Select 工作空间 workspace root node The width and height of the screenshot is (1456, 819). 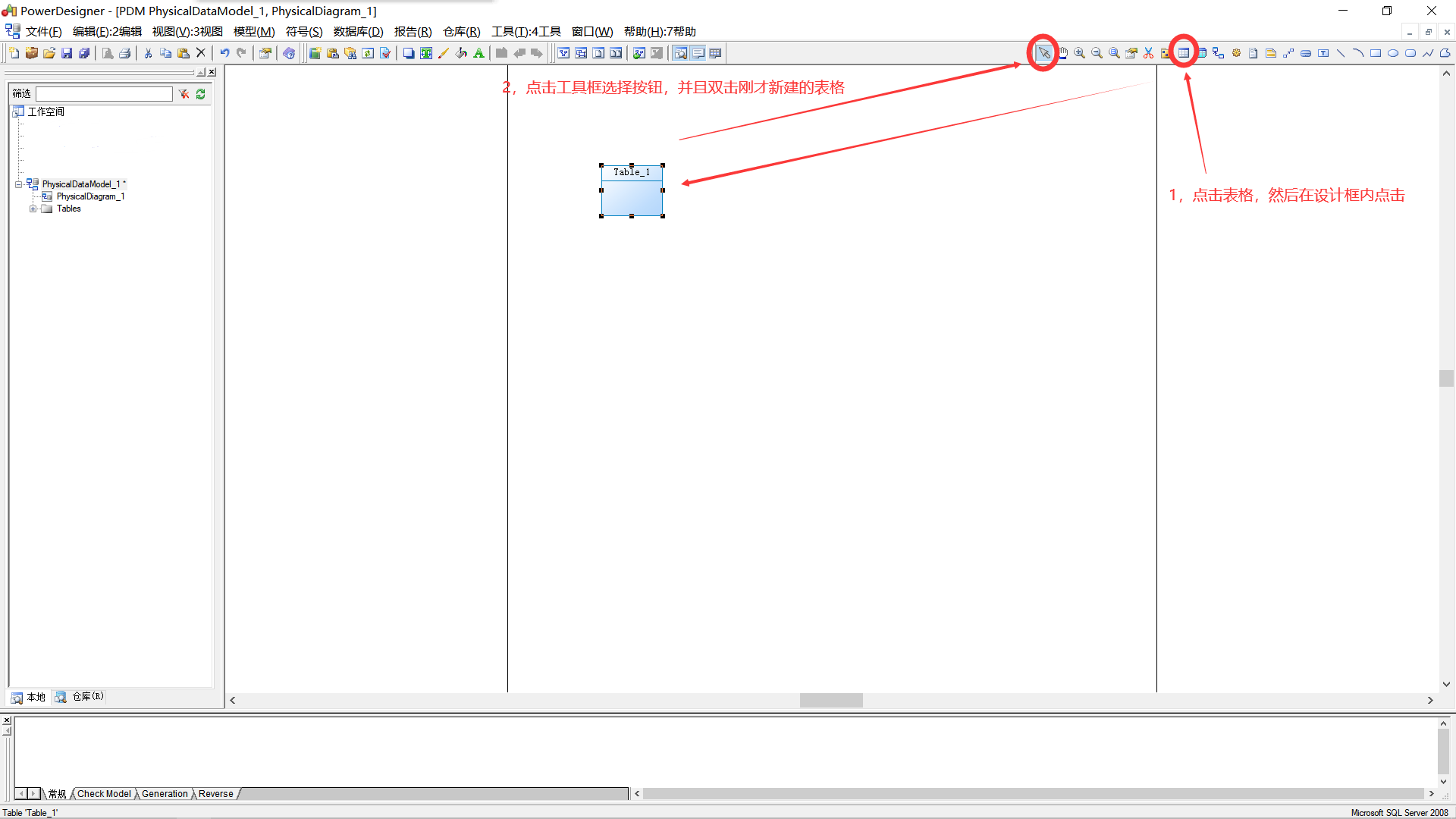pos(45,111)
